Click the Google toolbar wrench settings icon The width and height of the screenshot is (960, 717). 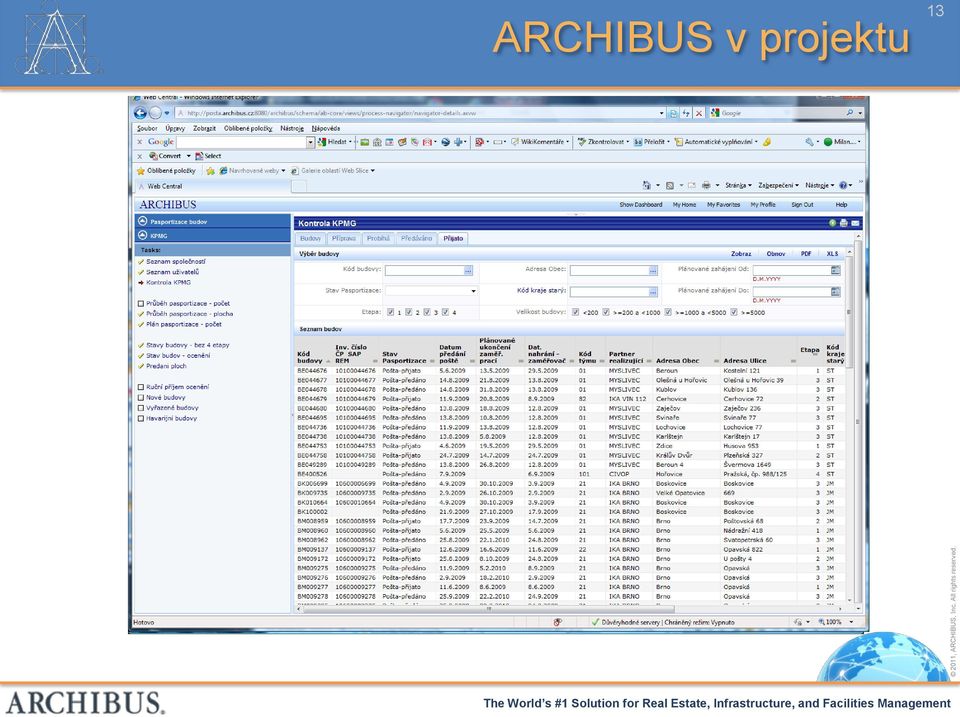click(x=809, y=141)
